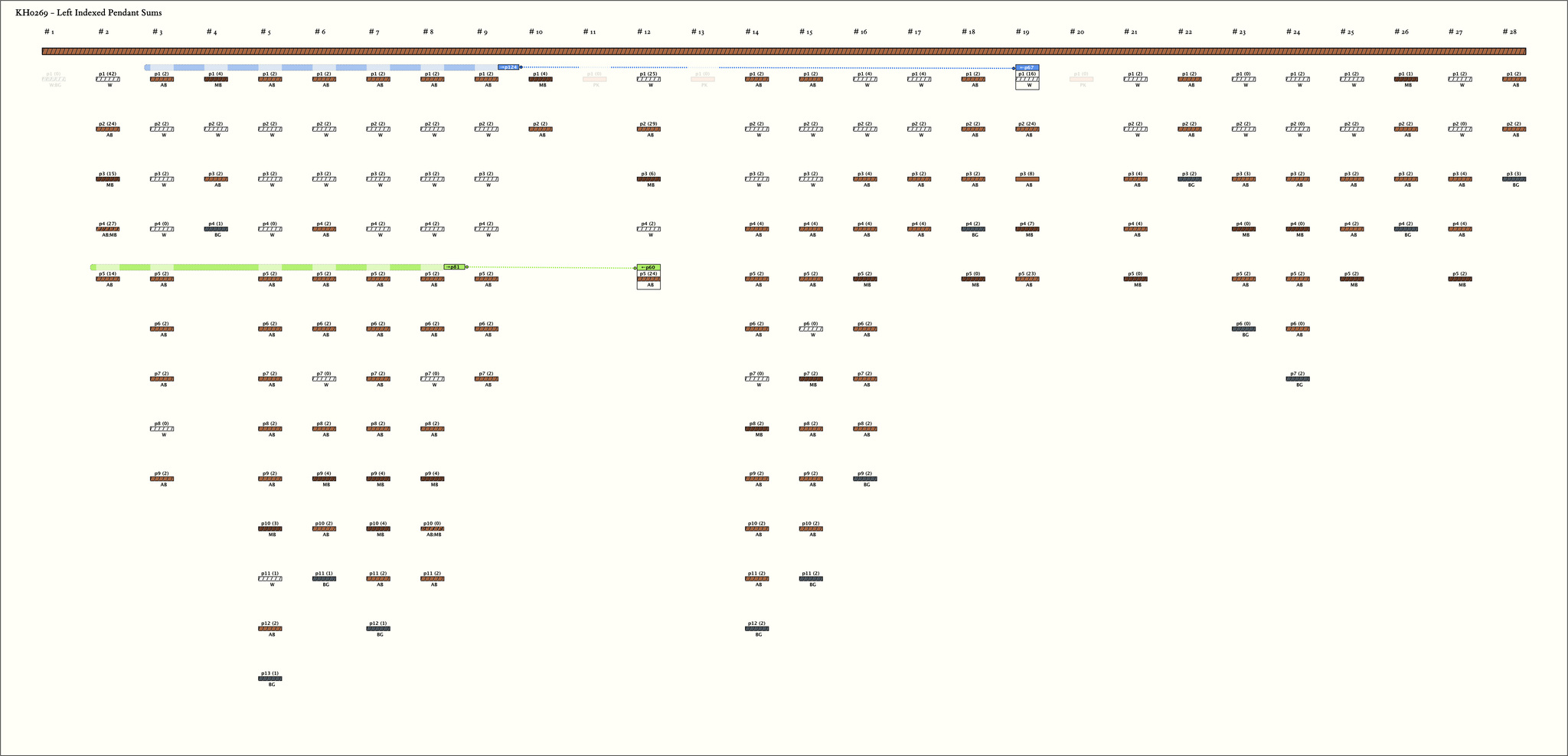Select the p1 (42) white cord in column 2
Screen dimensions: 1568x756
[108, 79]
